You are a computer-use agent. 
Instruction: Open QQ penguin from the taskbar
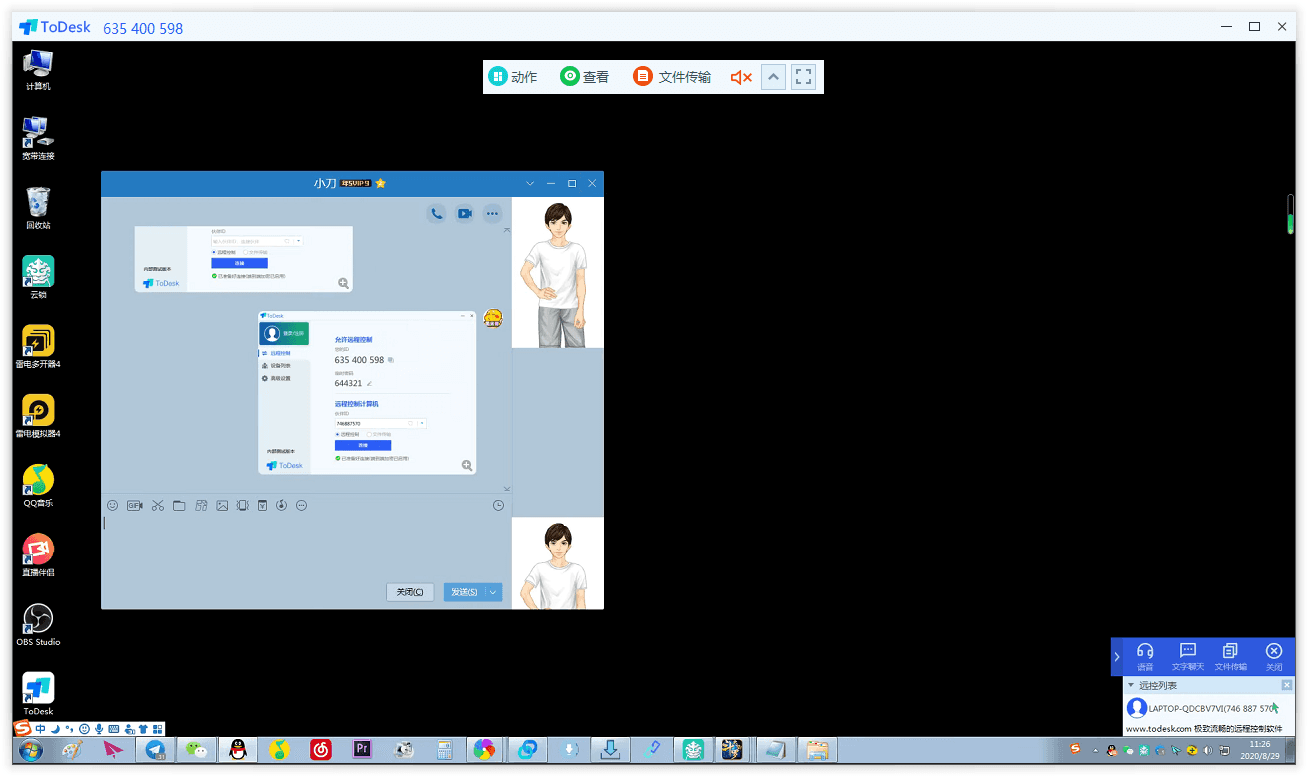click(x=238, y=749)
